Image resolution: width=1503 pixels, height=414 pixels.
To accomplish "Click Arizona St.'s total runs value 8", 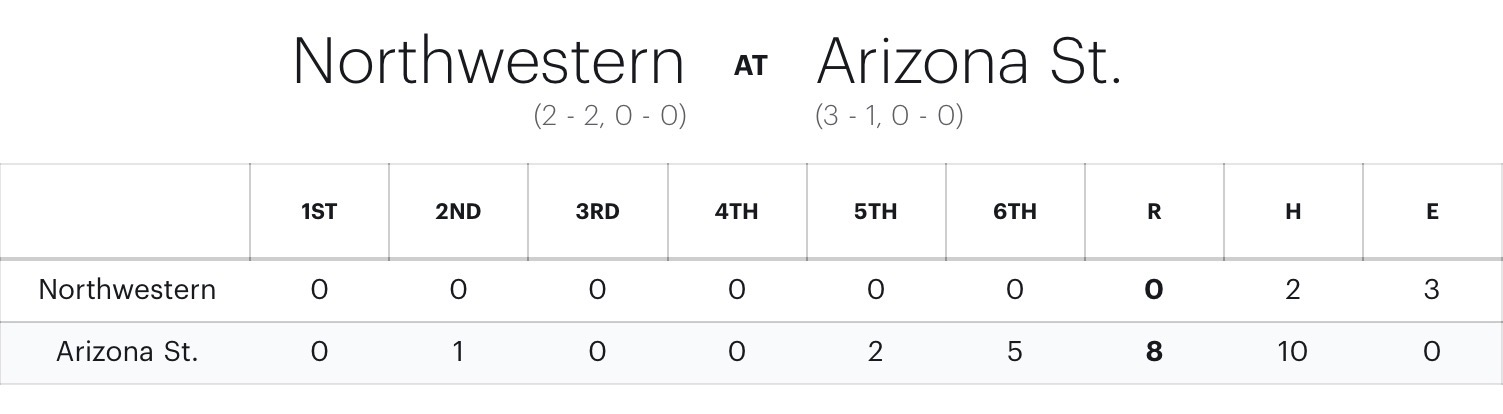I will [1154, 352].
